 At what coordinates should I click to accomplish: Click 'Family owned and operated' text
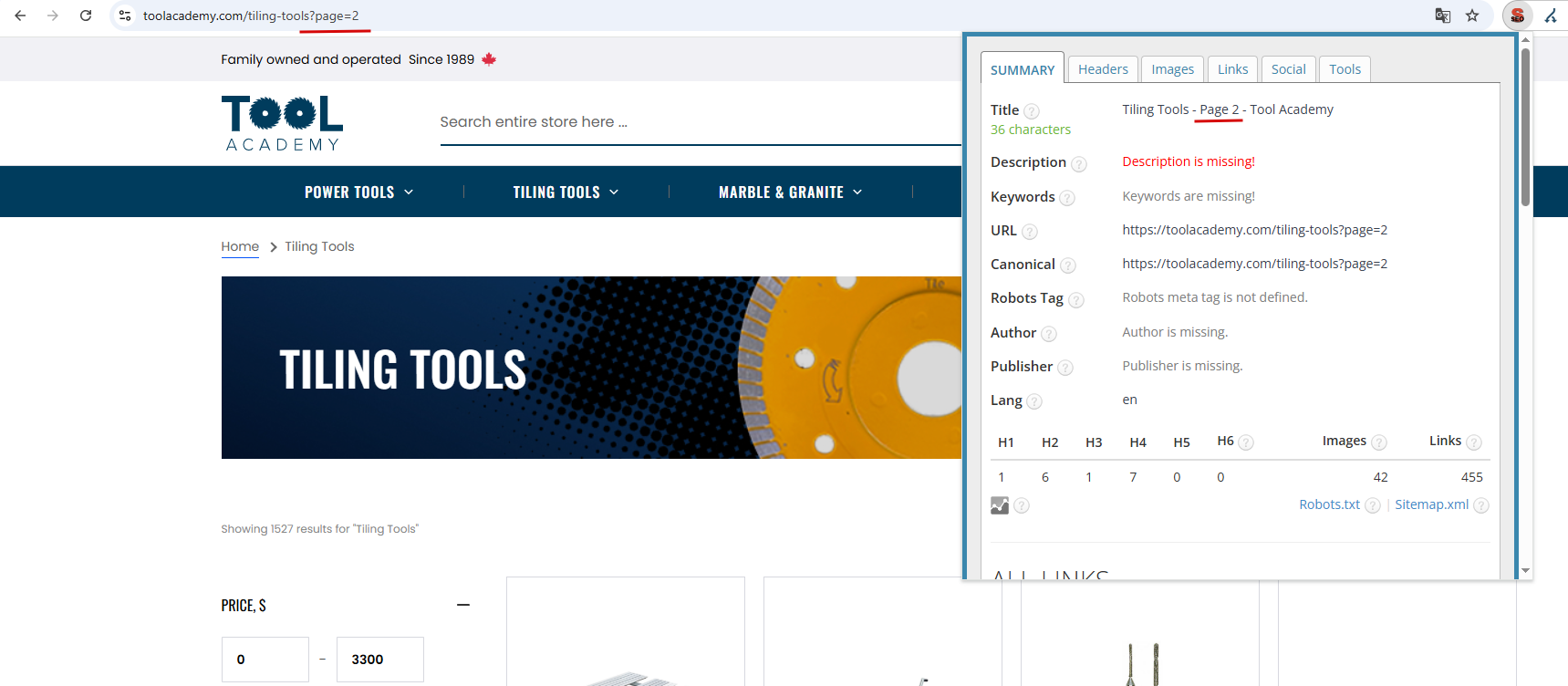click(311, 59)
